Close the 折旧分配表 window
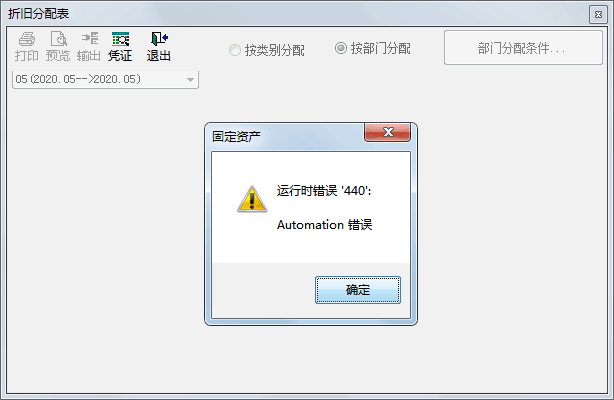 (598, 14)
